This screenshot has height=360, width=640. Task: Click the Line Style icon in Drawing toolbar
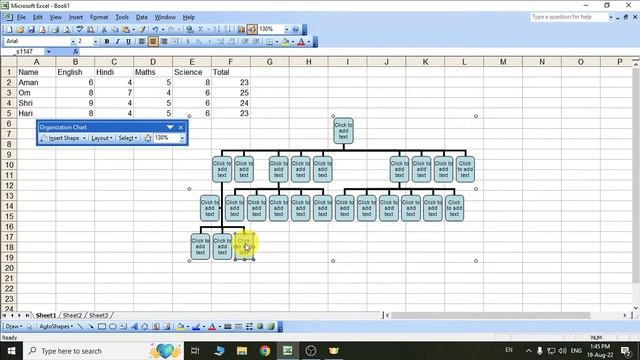(x=228, y=327)
